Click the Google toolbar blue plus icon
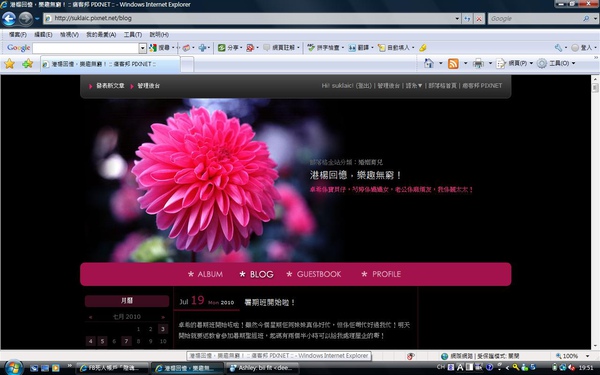The height and width of the screenshot is (375, 600). click(x=202, y=48)
